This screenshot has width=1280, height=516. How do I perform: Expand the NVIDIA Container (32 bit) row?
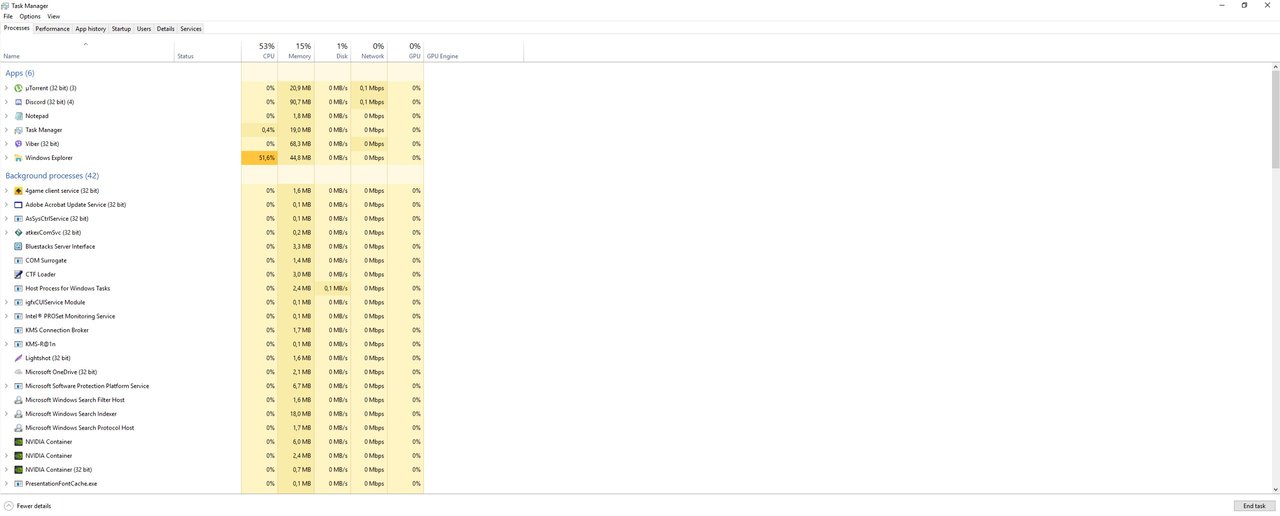6,469
